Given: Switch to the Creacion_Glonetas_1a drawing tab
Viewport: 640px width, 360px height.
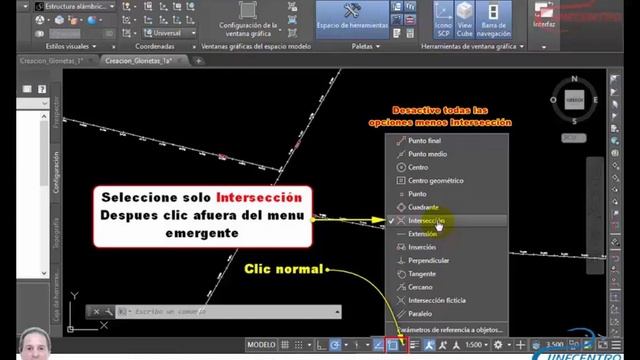Looking at the screenshot, I should coord(138,61).
